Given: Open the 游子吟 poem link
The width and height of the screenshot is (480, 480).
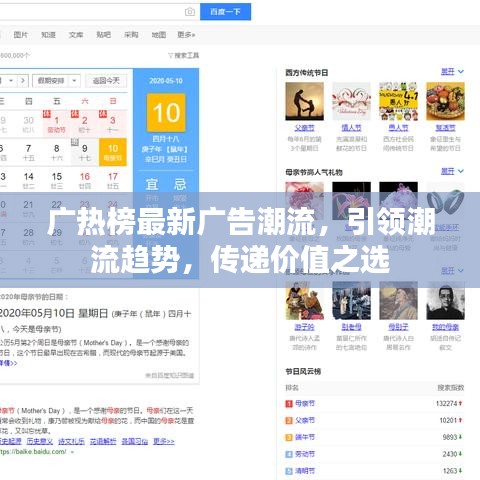Looking at the screenshot, I should pos(304,327).
